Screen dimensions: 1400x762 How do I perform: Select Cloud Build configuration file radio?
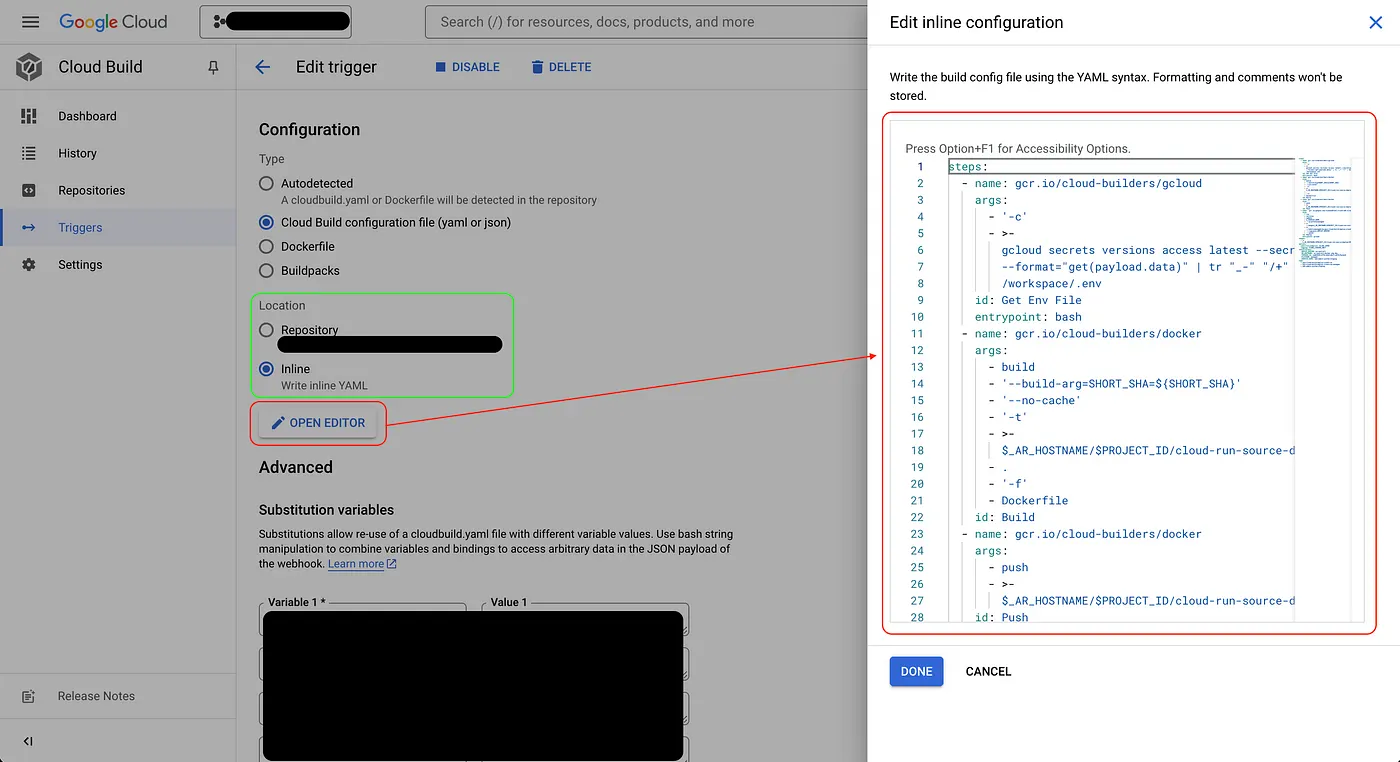tap(266, 222)
